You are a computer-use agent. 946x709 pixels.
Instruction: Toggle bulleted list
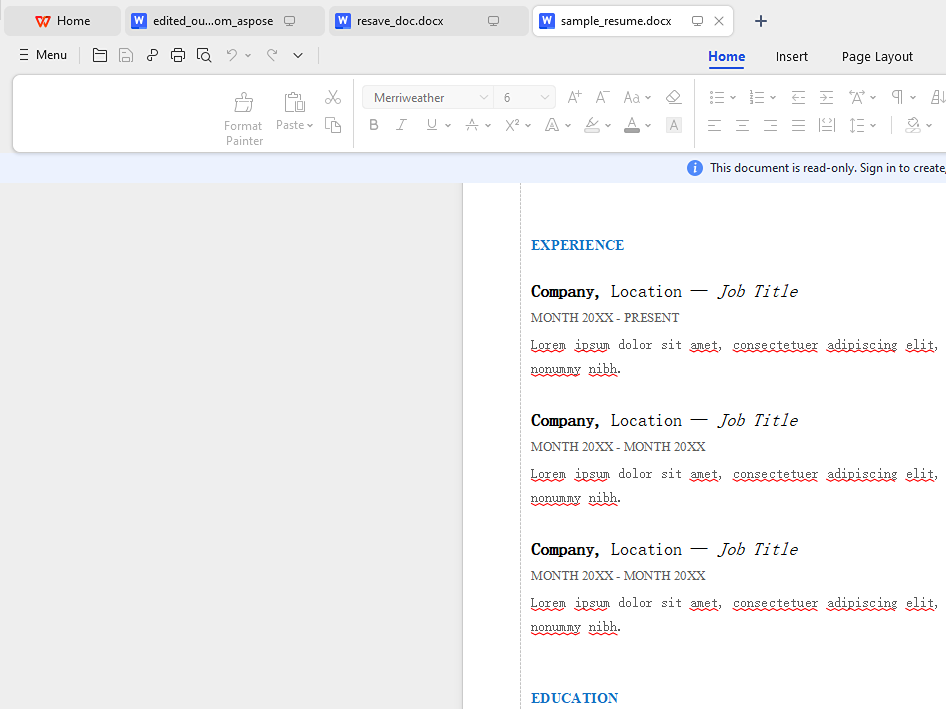(x=717, y=97)
